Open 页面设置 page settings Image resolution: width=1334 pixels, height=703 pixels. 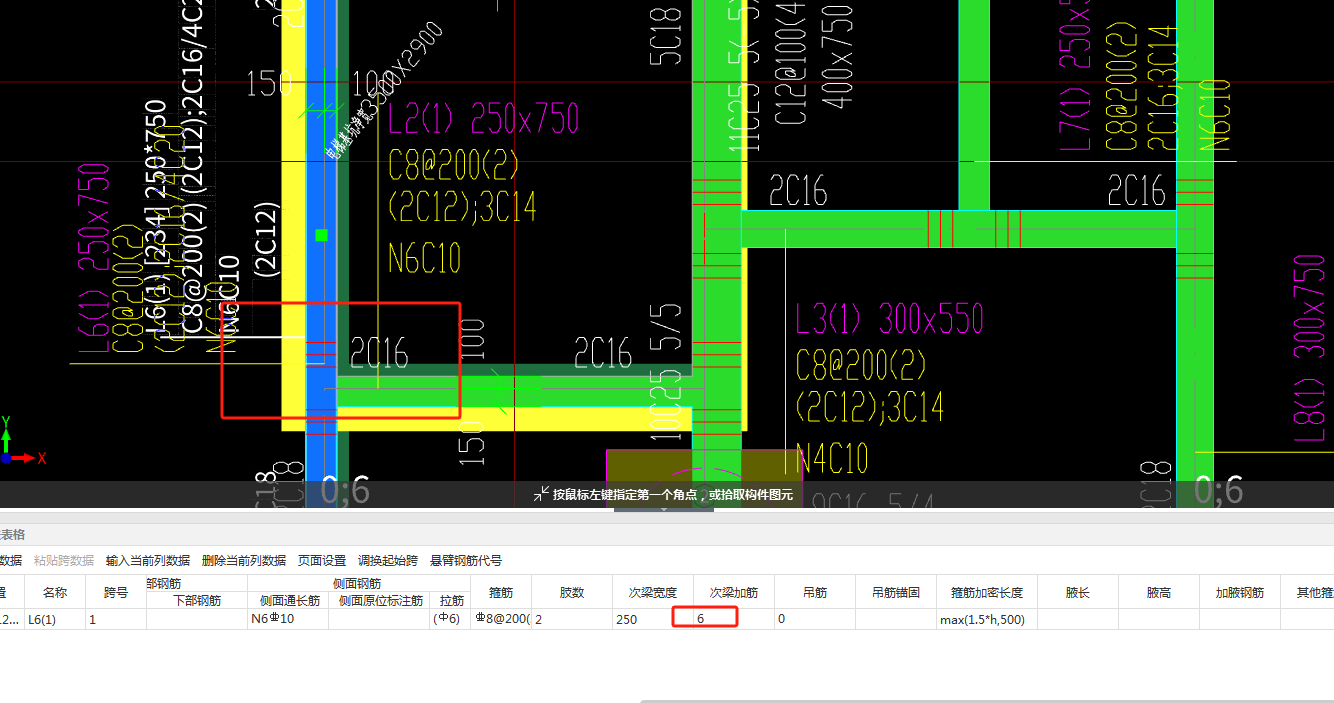point(322,561)
